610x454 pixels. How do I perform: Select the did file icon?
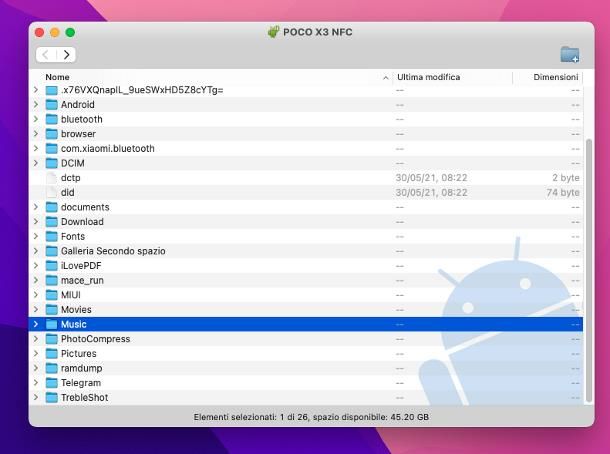51,193
